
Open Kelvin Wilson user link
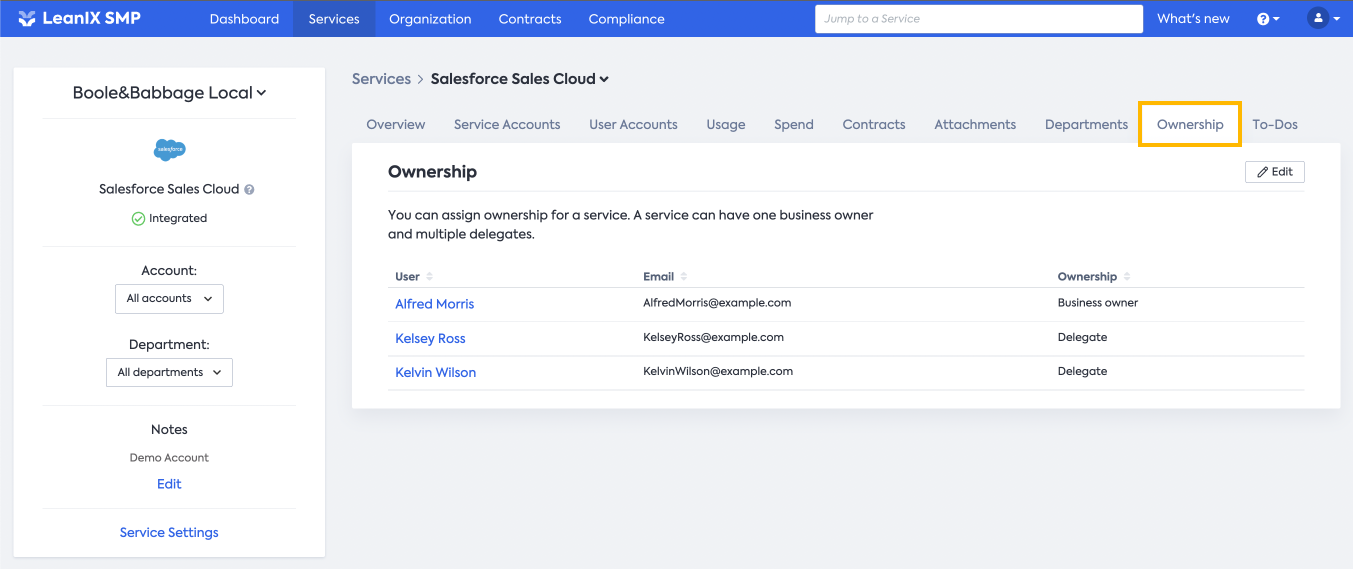tap(435, 372)
